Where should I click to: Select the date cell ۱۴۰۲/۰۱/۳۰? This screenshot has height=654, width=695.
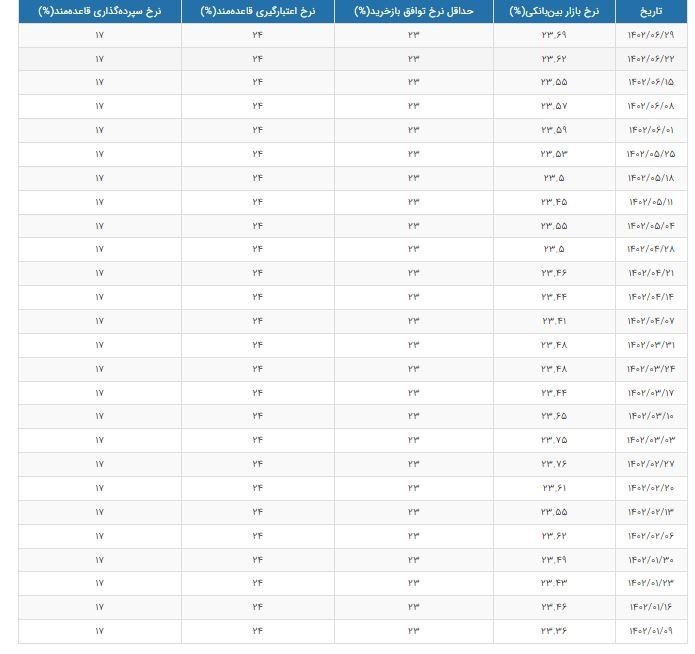pyautogui.click(x=651, y=558)
